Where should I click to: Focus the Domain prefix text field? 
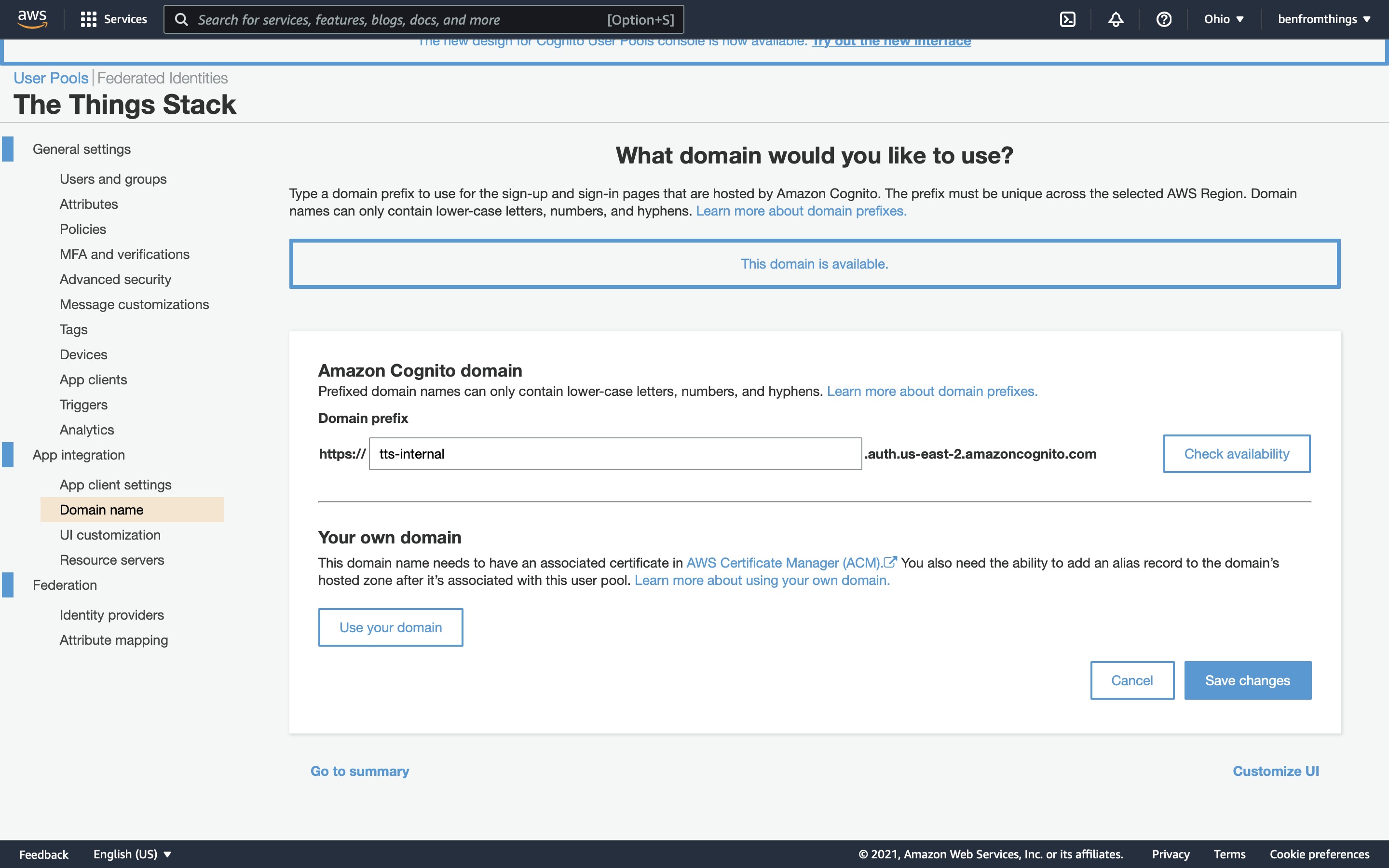(x=615, y=453)
